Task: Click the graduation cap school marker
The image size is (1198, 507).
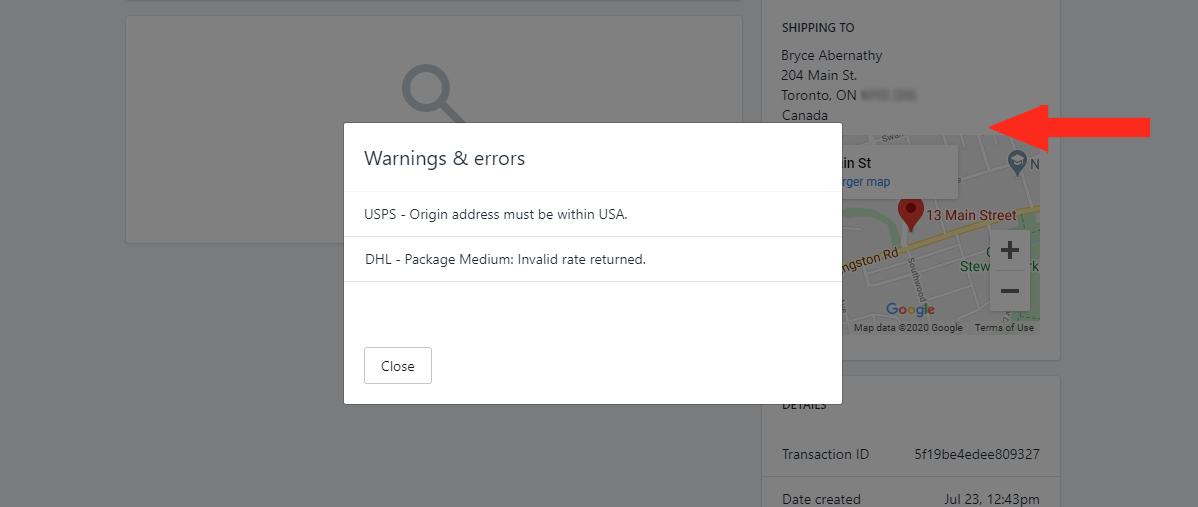Action: pyautogui.click(x=1016, y=161)
